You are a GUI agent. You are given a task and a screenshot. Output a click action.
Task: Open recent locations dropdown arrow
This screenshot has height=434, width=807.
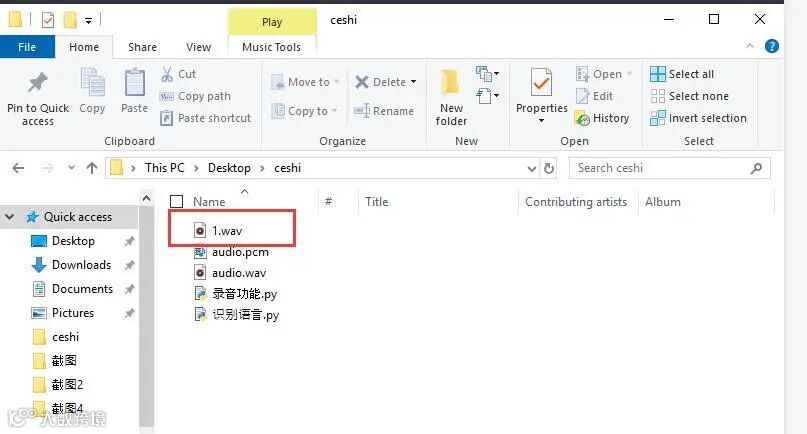(x=71, y=168)
